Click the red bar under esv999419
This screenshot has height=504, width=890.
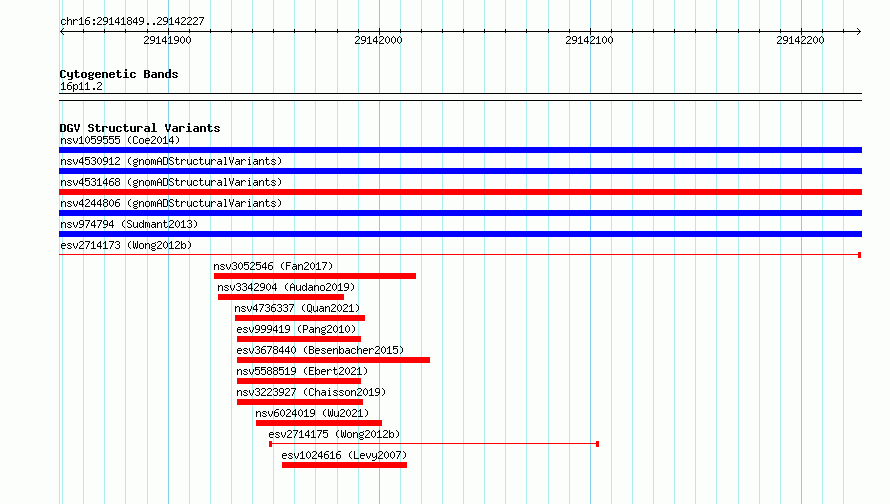(x=299, y=339)
